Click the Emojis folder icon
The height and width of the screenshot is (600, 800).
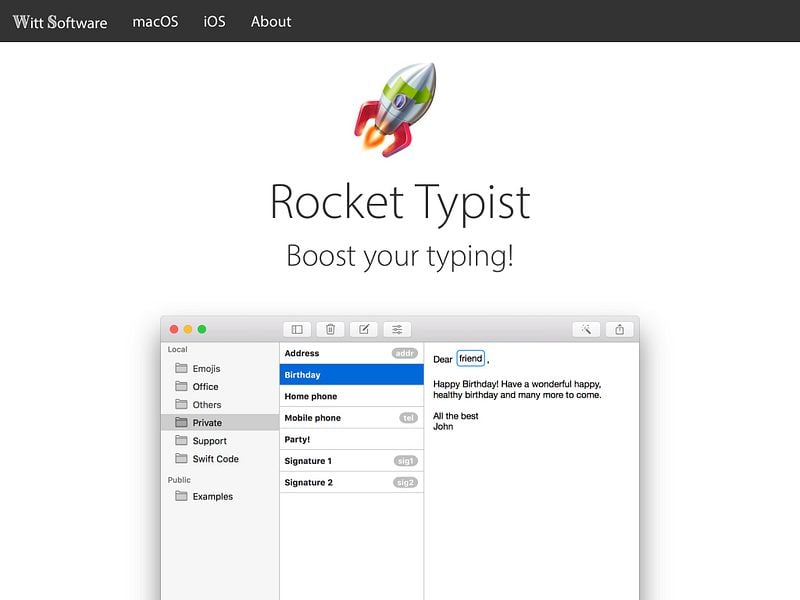[181, 368]
